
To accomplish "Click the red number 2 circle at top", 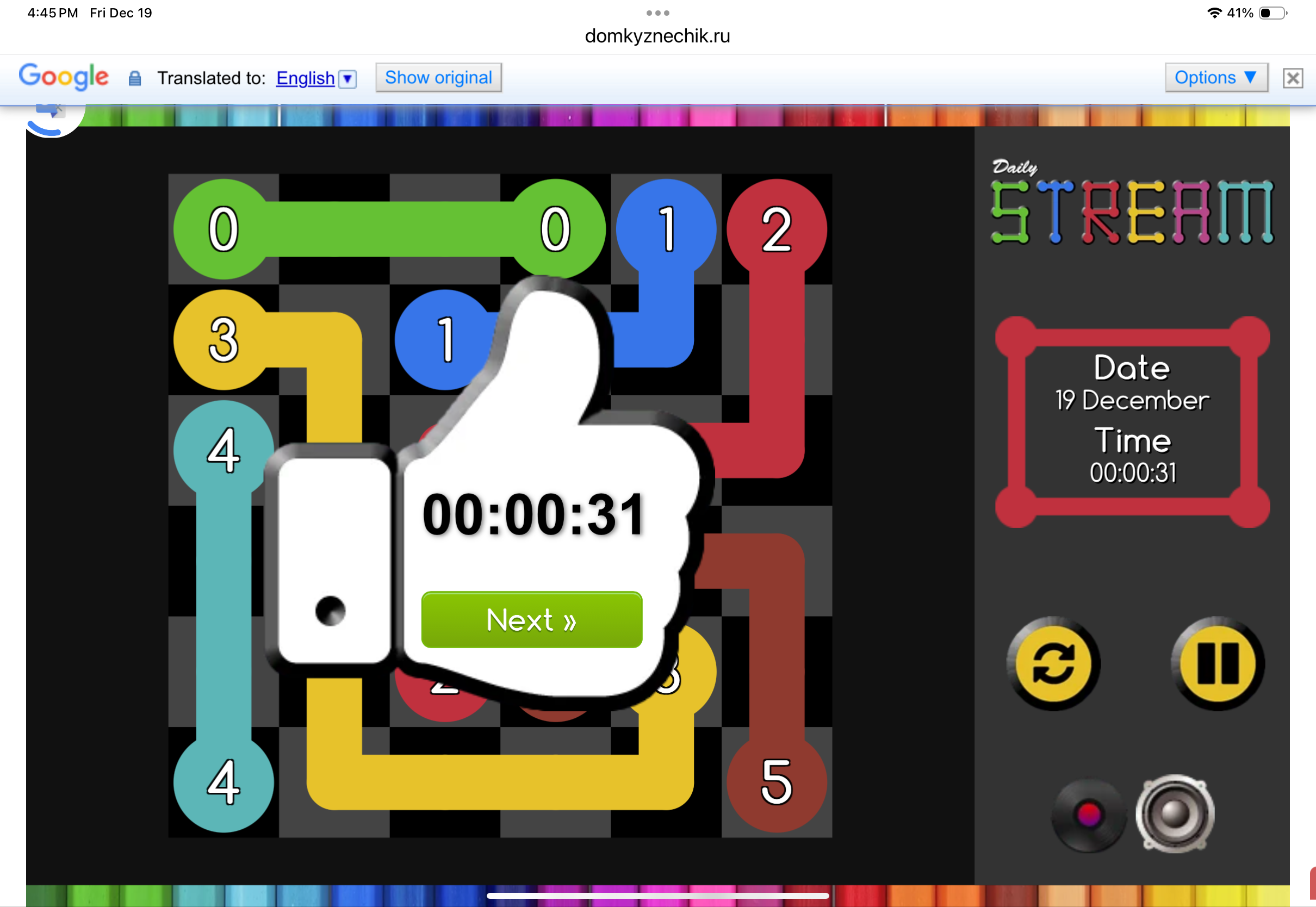I will coord(776,228).
